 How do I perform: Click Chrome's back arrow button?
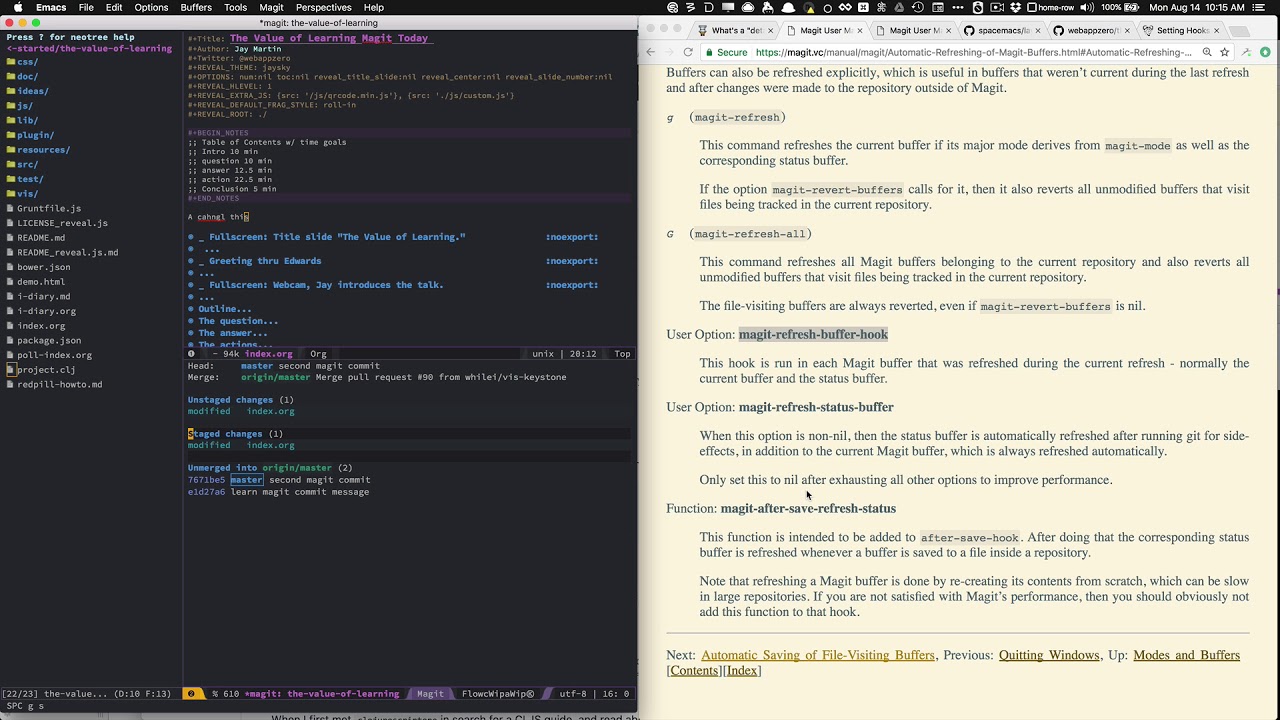651,52
